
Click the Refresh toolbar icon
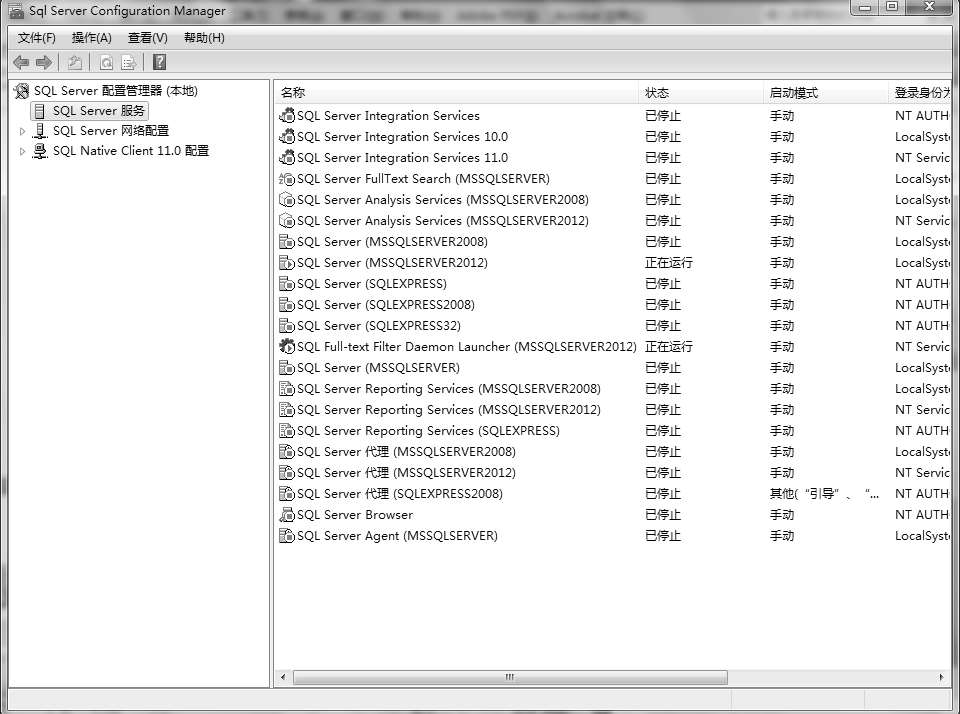(x=106, y=63)
